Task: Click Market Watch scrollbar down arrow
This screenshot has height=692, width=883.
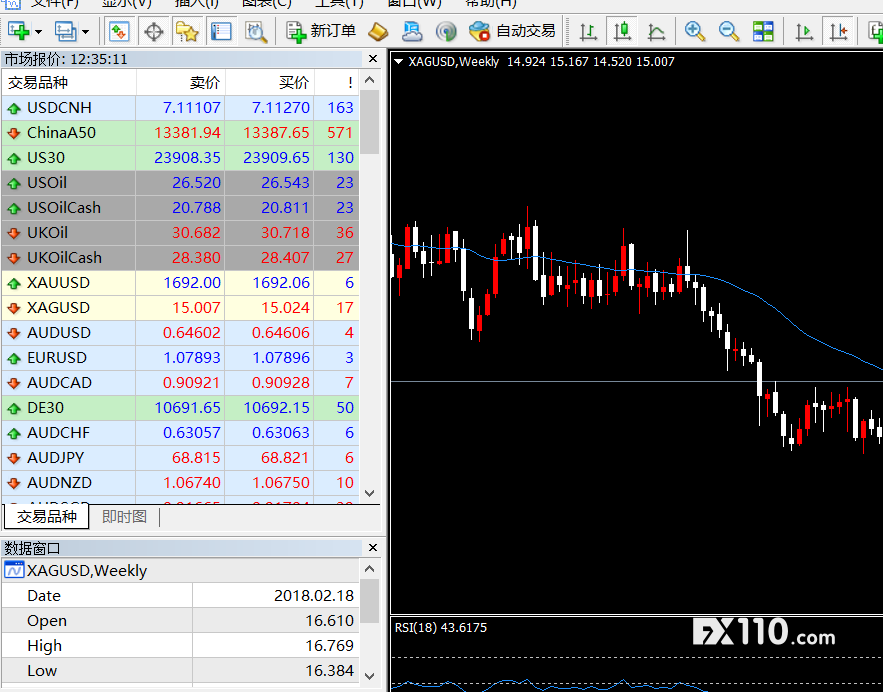Action: 370,493
